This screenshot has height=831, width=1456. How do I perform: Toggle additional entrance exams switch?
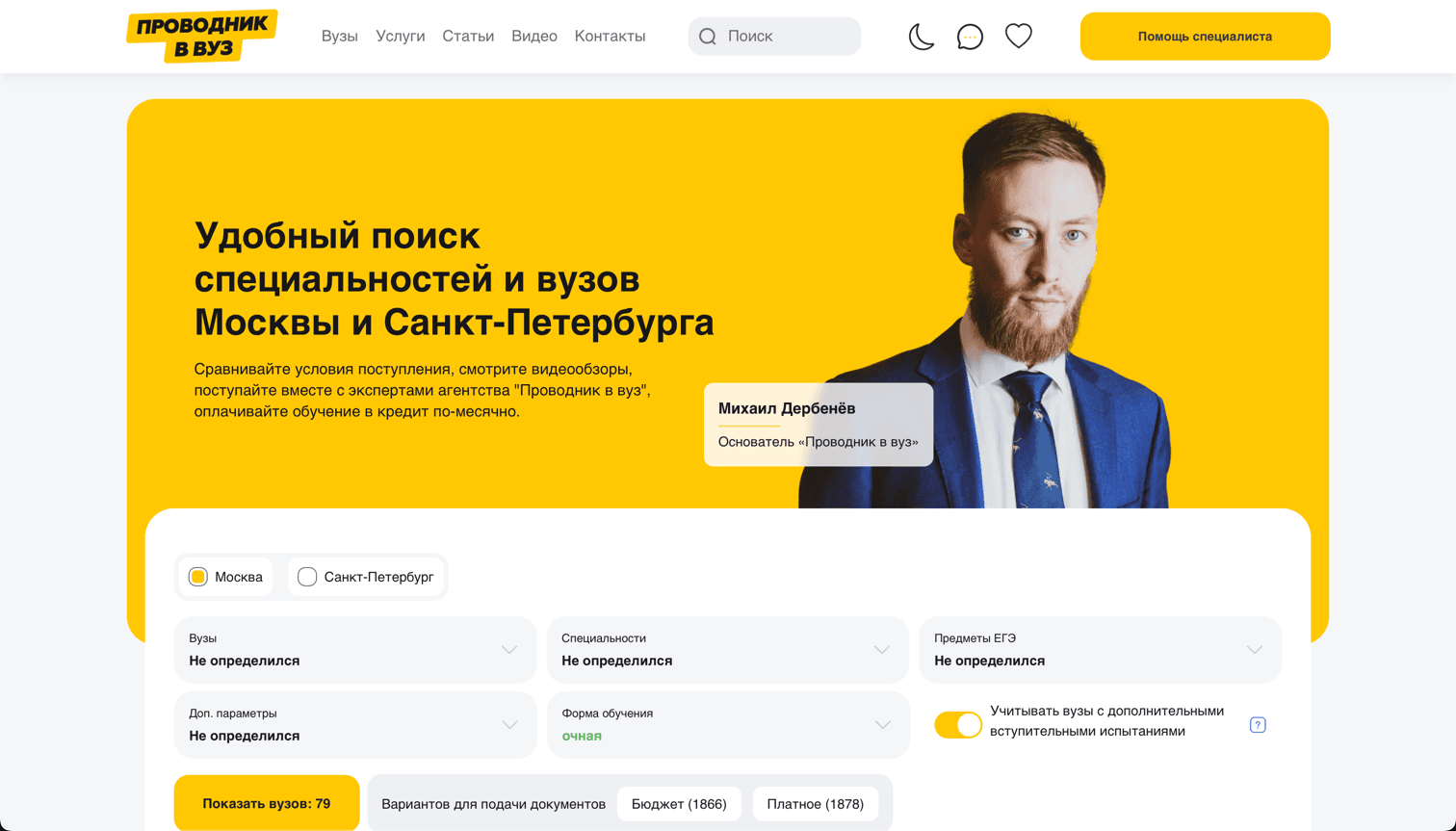958,725
